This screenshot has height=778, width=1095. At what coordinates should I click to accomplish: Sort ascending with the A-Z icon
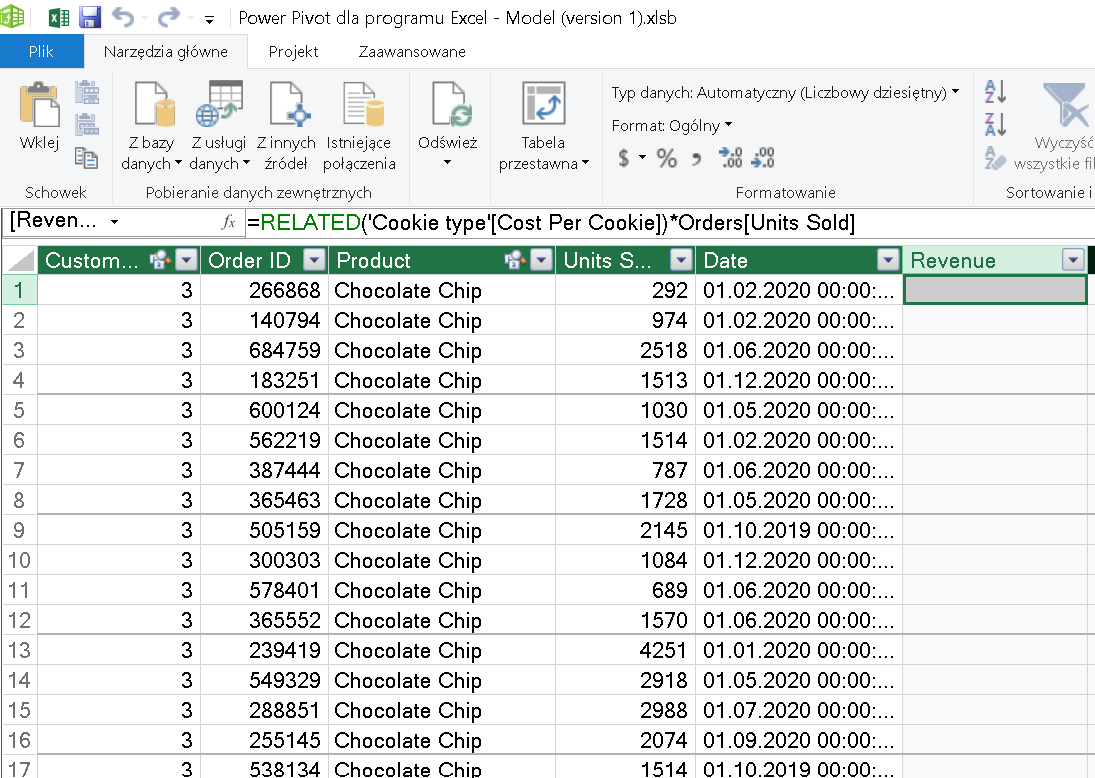(993, 92)
